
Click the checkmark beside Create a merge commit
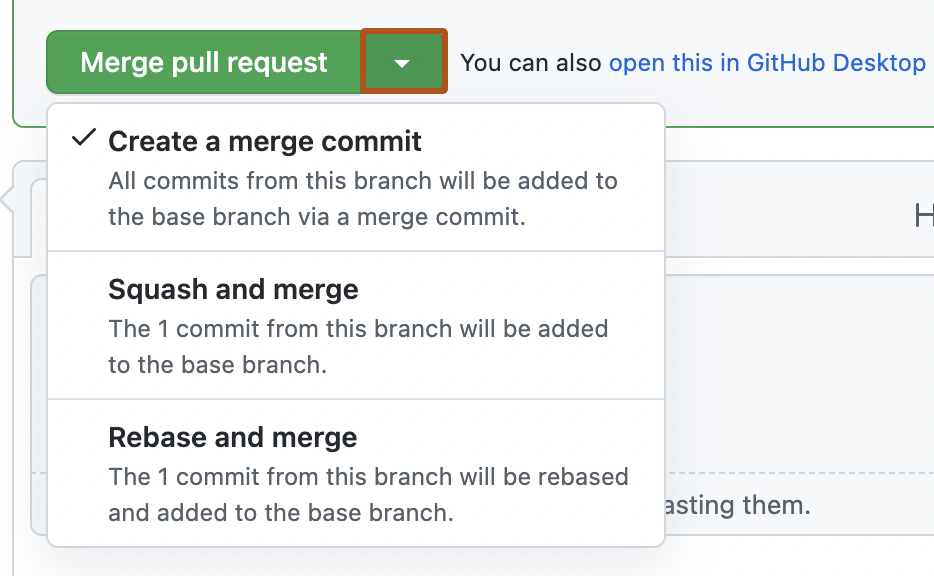point(82,140)
